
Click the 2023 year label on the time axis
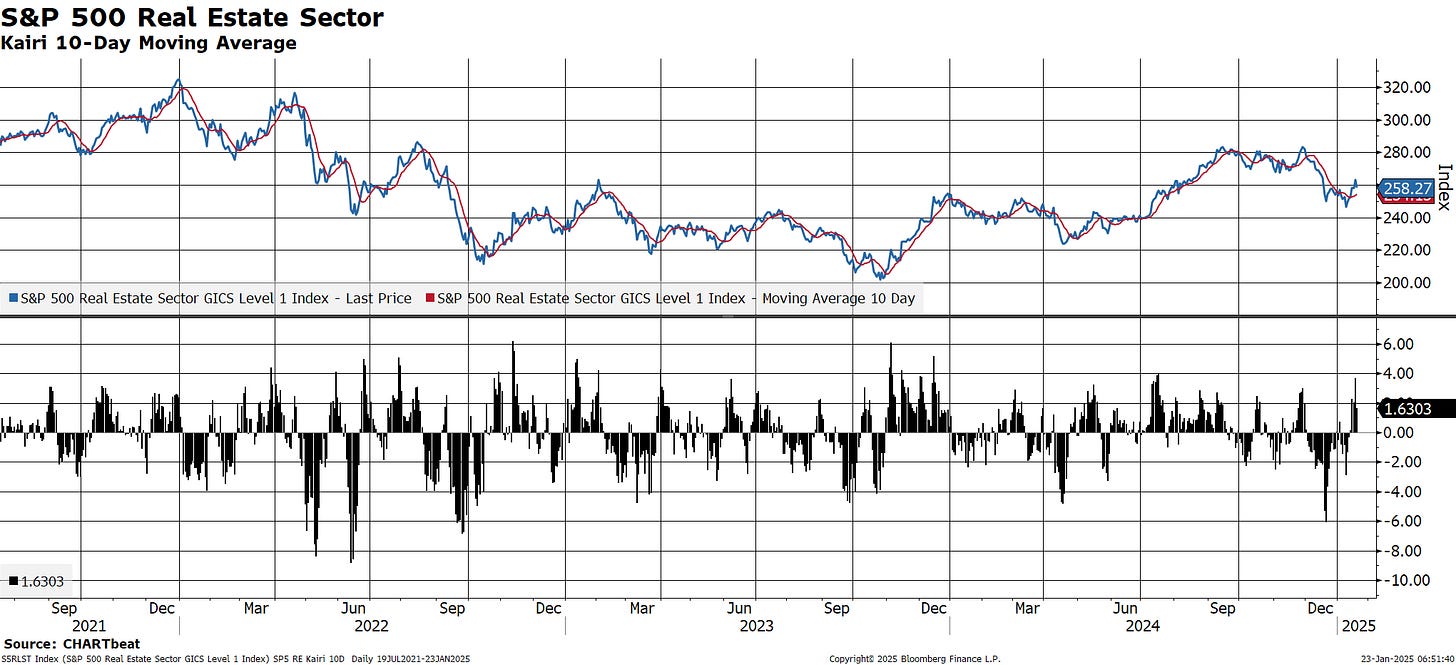[x=756, y=627]
